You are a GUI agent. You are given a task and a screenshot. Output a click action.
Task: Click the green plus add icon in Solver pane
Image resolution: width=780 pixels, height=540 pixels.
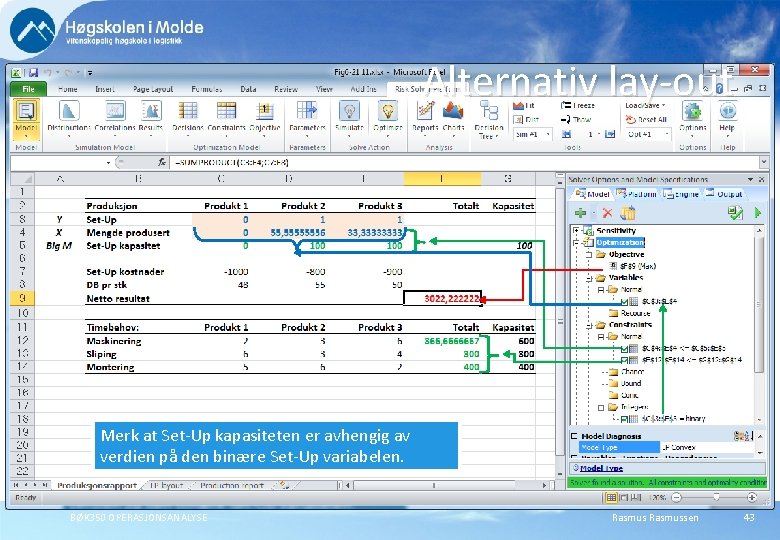(x=580, y=213)
